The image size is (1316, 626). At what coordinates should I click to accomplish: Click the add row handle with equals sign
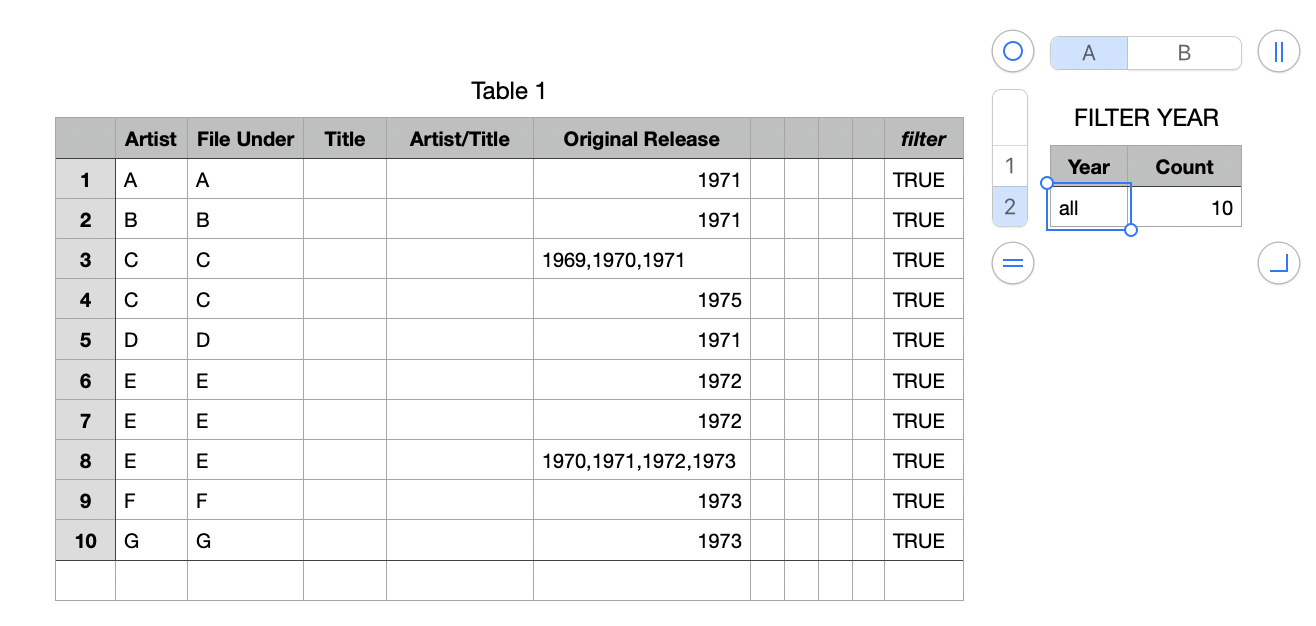1013,264
